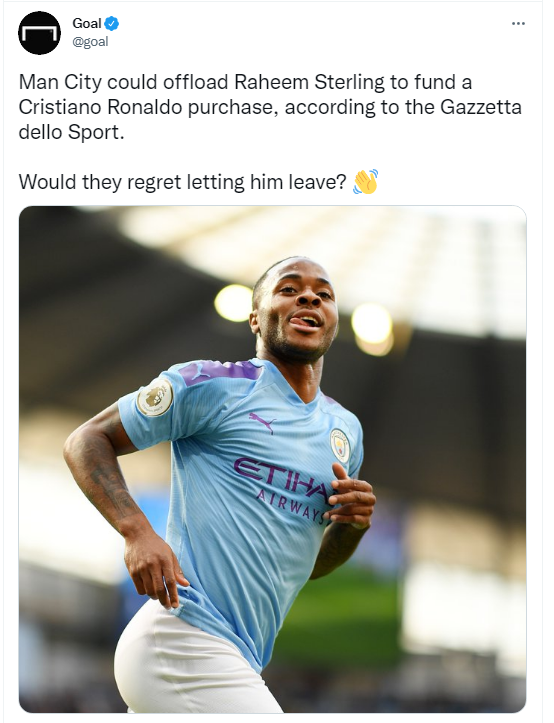Screen dimensions: 554x723
Task: Click the waving hand emoji
Action: pyautogui.click(x=365, y=181)
